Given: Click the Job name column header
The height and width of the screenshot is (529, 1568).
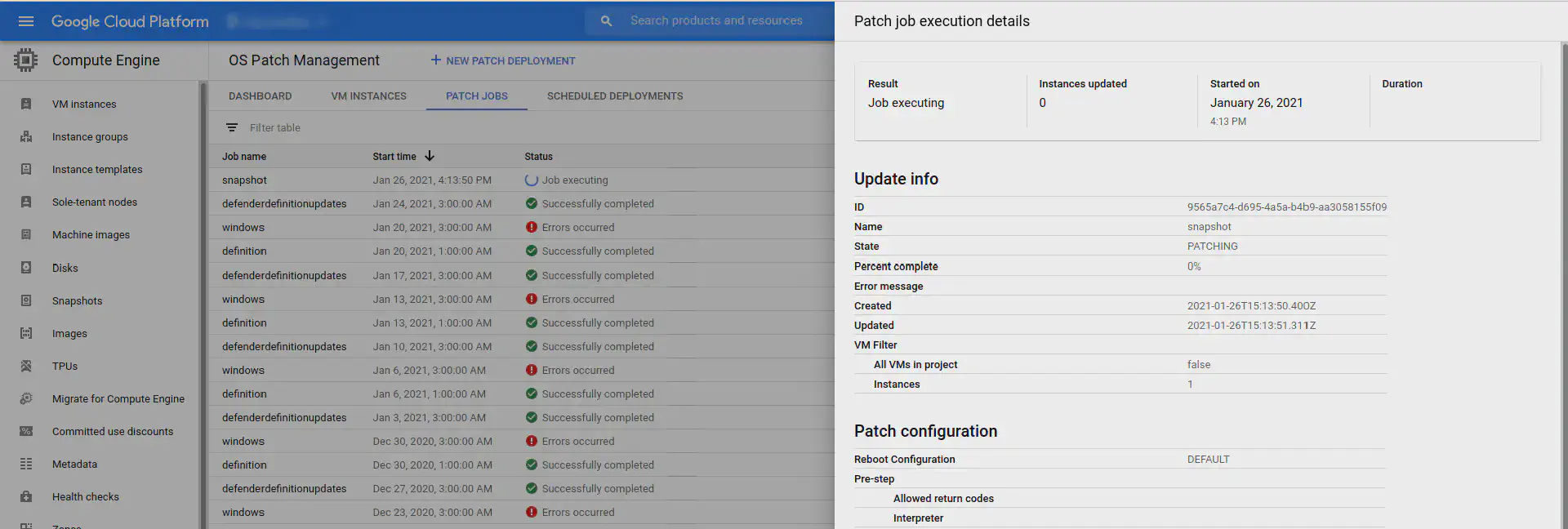Looking at the screenshot, I should 244,156.
